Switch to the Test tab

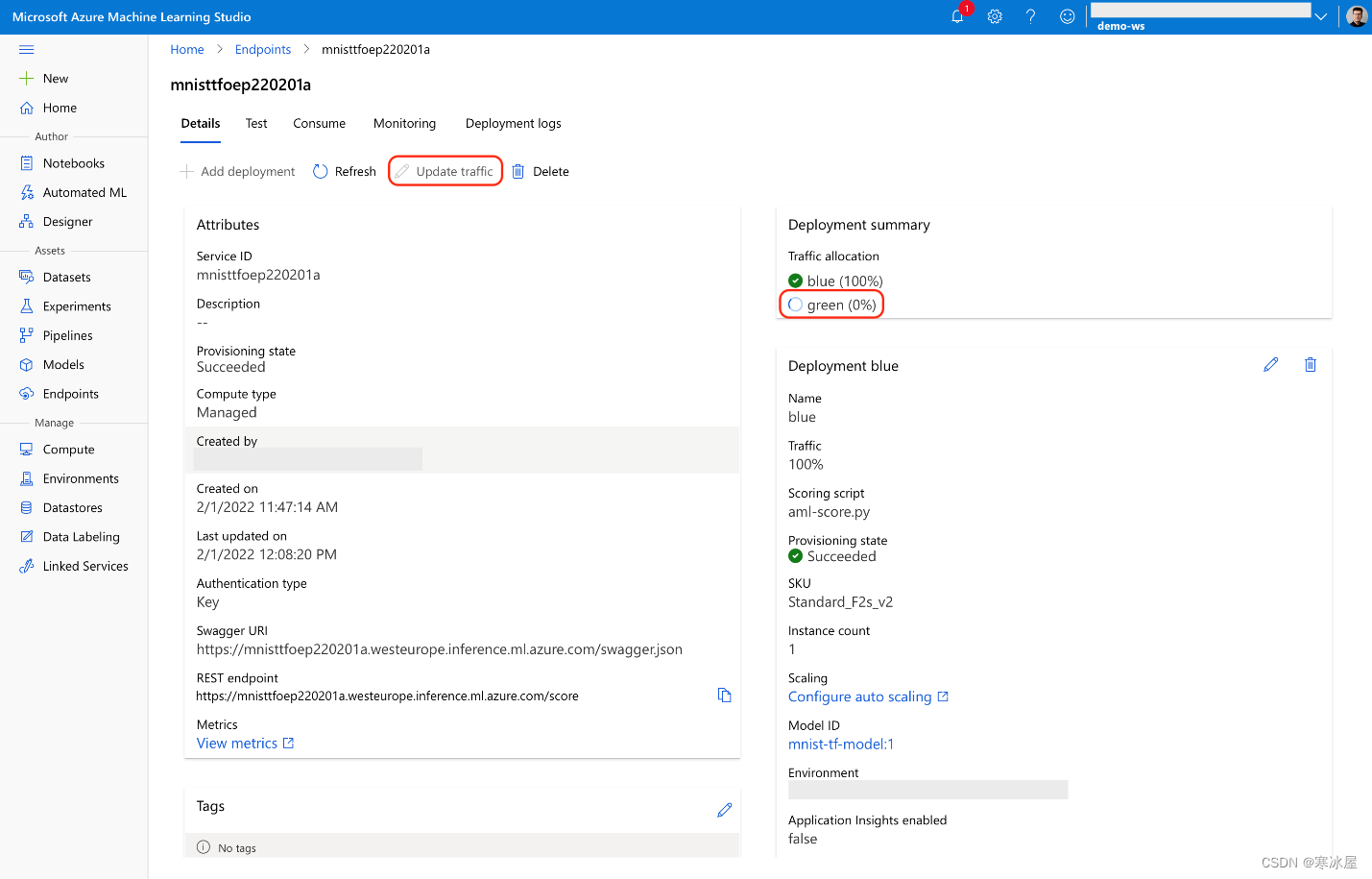tap(256, 124)
